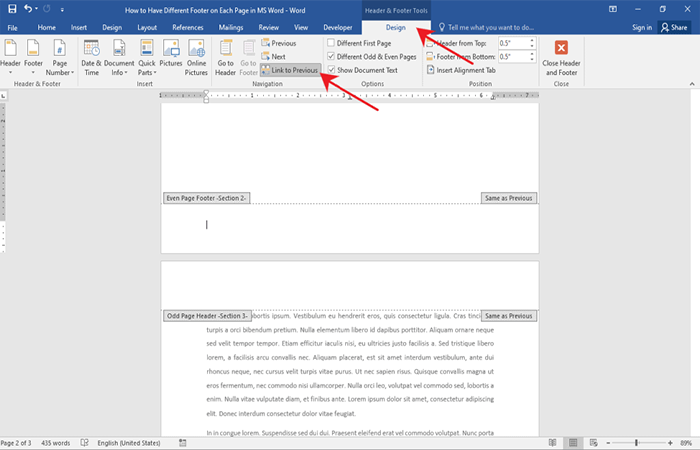Click Go to Header icon
This screenshot has width=700, height=450.
[x=226, y=59]
